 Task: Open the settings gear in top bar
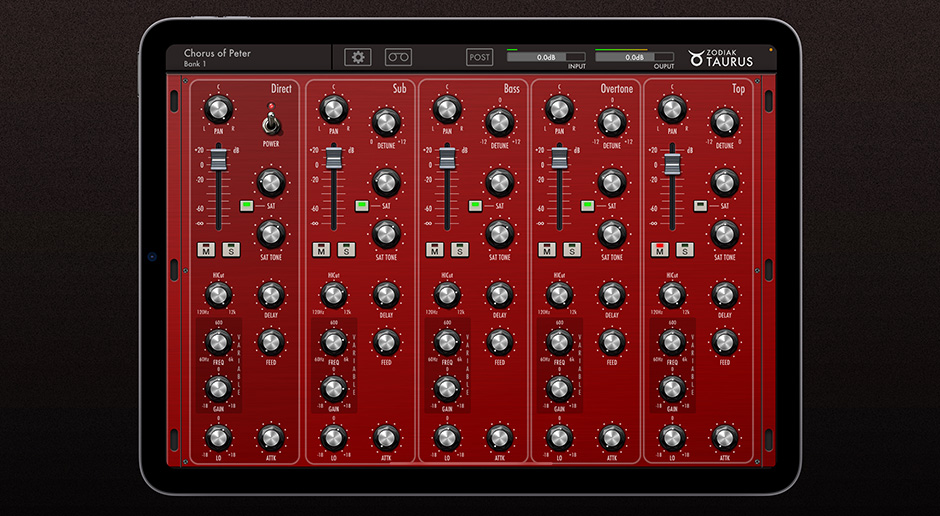pyautogui.click(x=358, y=57)
